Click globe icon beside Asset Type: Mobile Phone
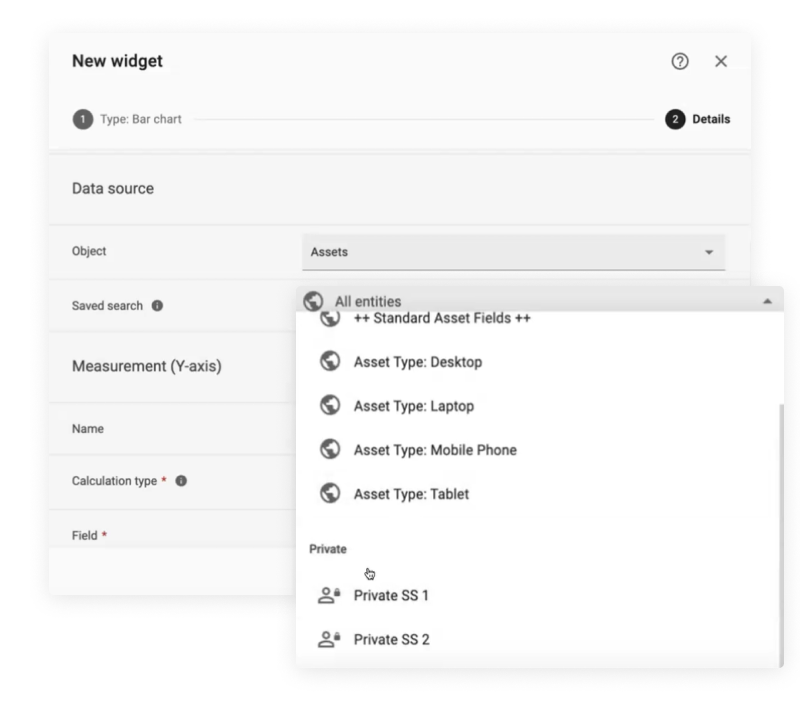Viewport: 800px width, 701px height. tap(327, 450)
